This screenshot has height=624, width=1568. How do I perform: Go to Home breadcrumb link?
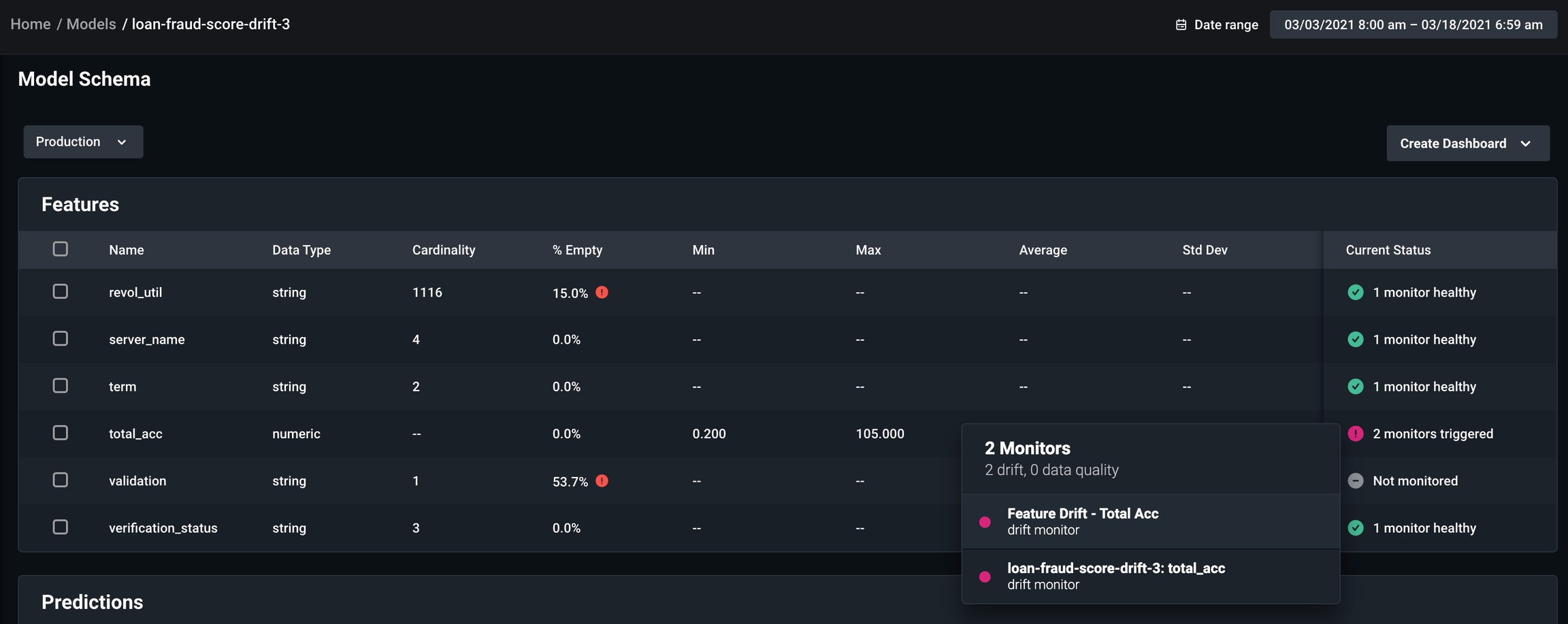pyautogui.click(x=31, y=24)
